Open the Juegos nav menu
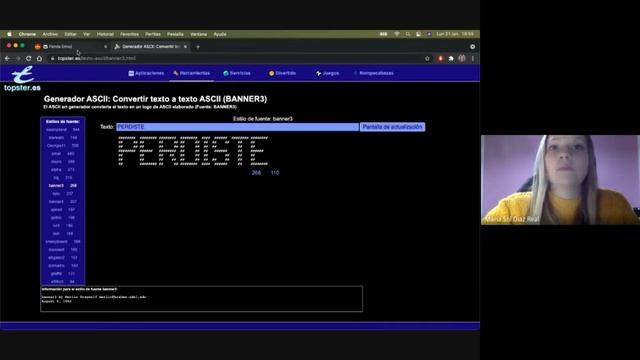640x360 pixels. (x=327, y=73)
